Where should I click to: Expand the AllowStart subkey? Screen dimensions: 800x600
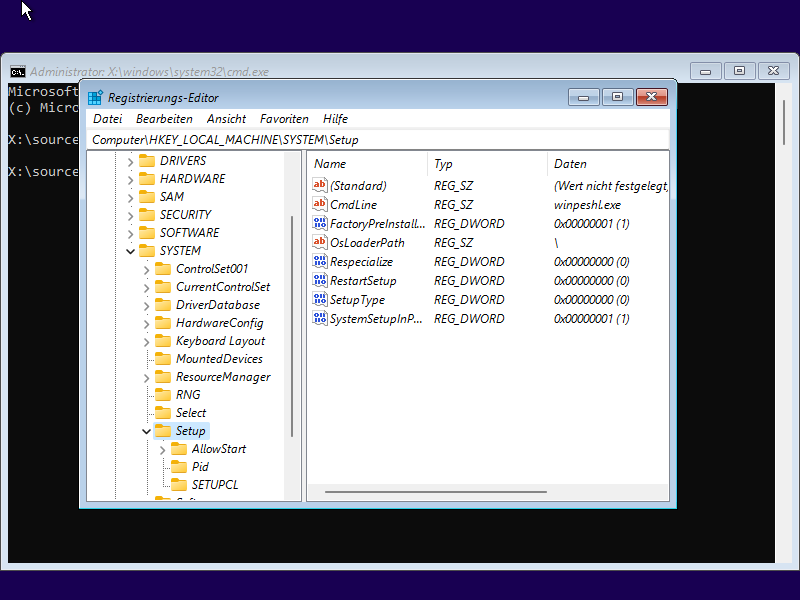tap(163, 449)
